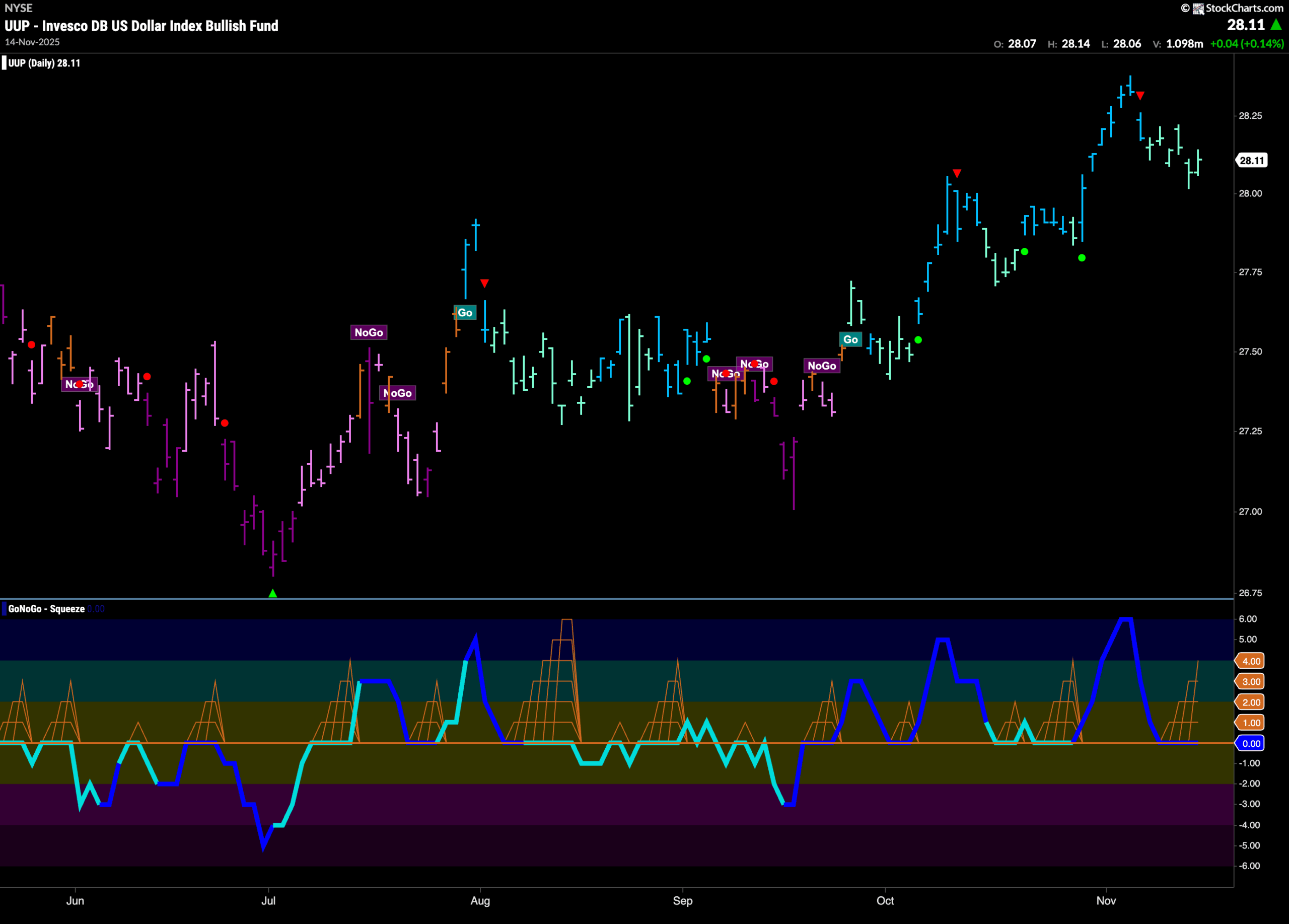Click the large 28.11 last price in header
The image size is (1289, 924).
[1245, 25]
